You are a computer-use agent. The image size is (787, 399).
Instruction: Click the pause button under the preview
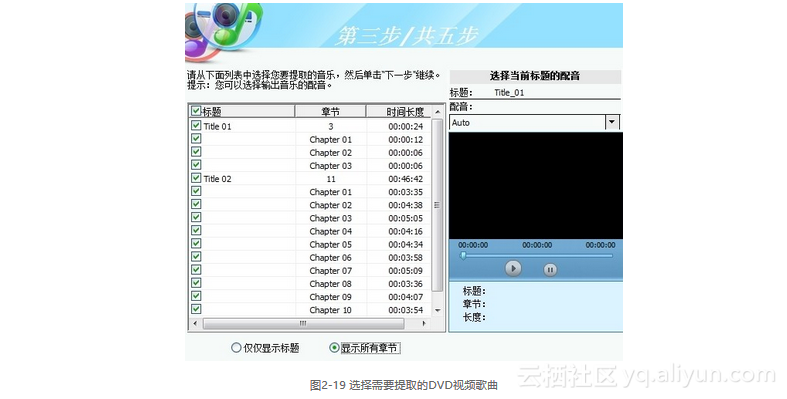tap(550, 270)
